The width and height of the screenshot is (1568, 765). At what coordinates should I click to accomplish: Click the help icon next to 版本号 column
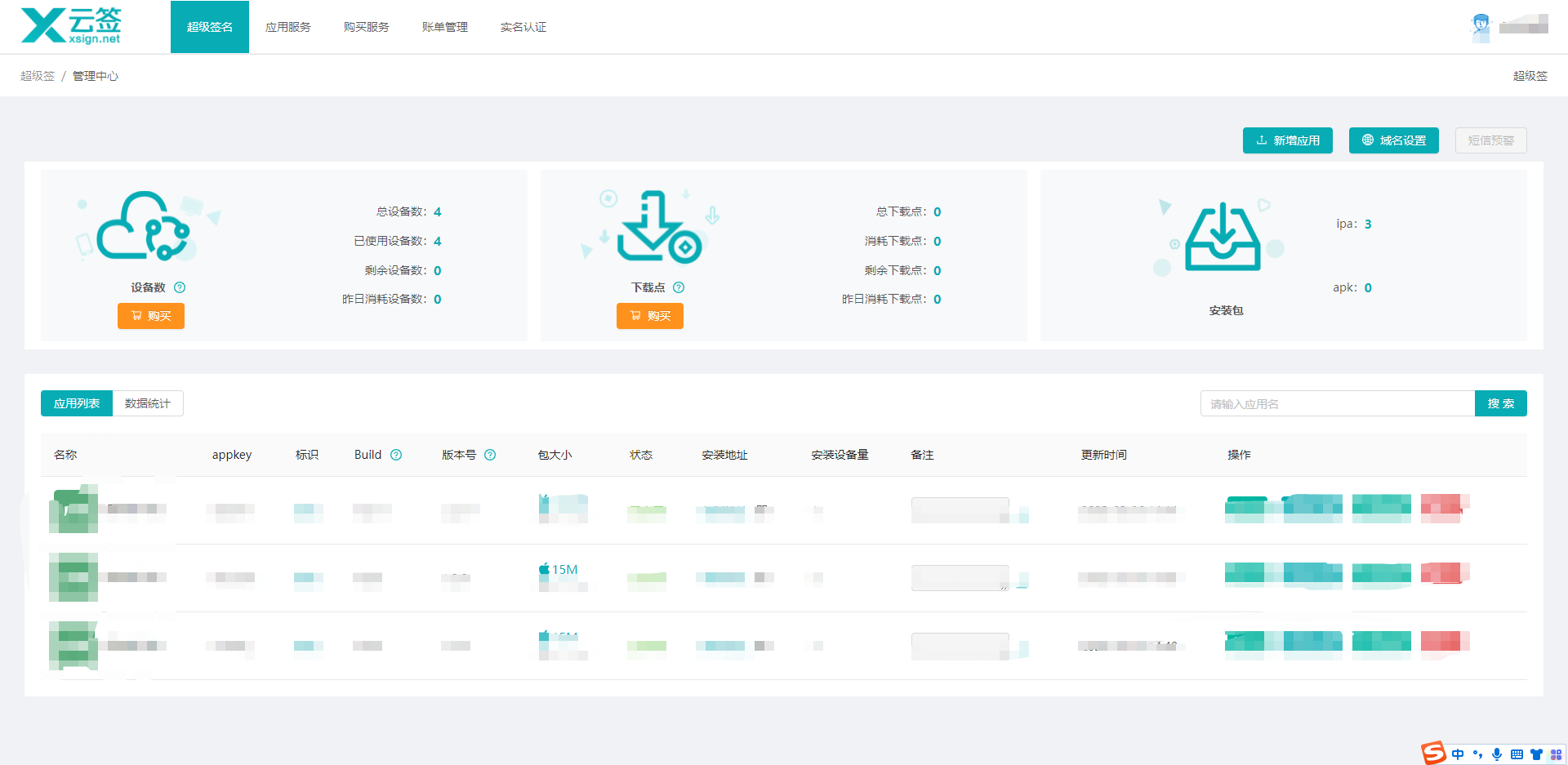(490, 455)
